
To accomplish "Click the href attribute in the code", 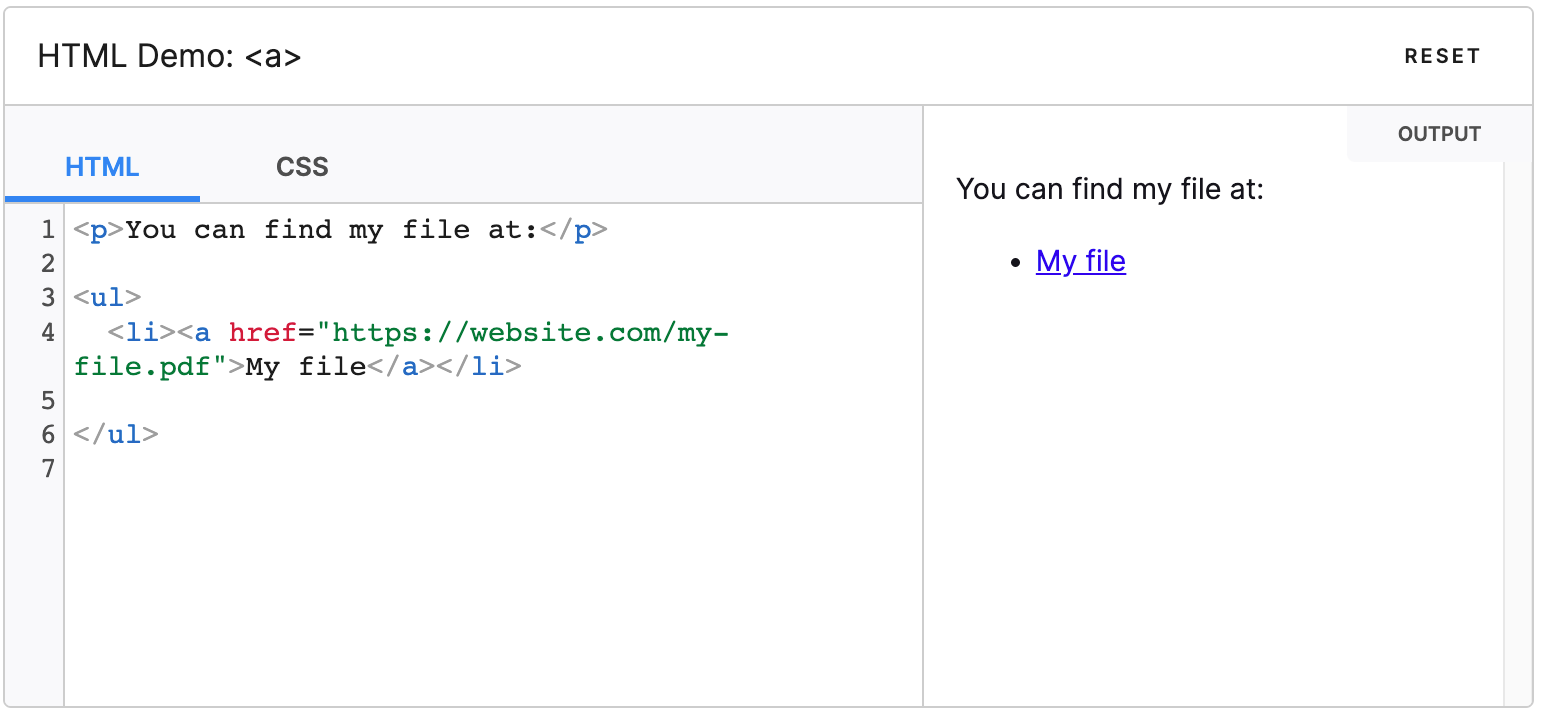I will (x=262, y=332).
